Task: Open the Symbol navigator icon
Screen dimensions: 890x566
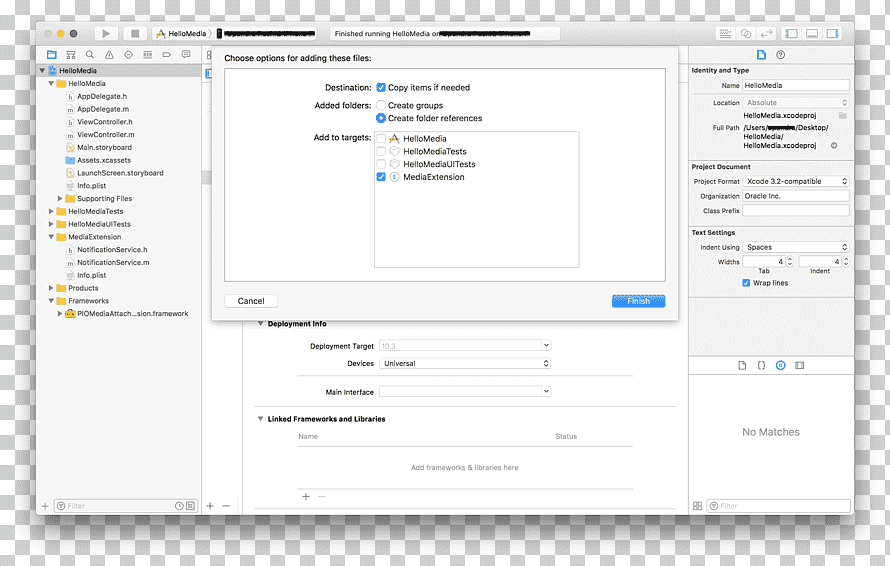Action: (71, 54)
